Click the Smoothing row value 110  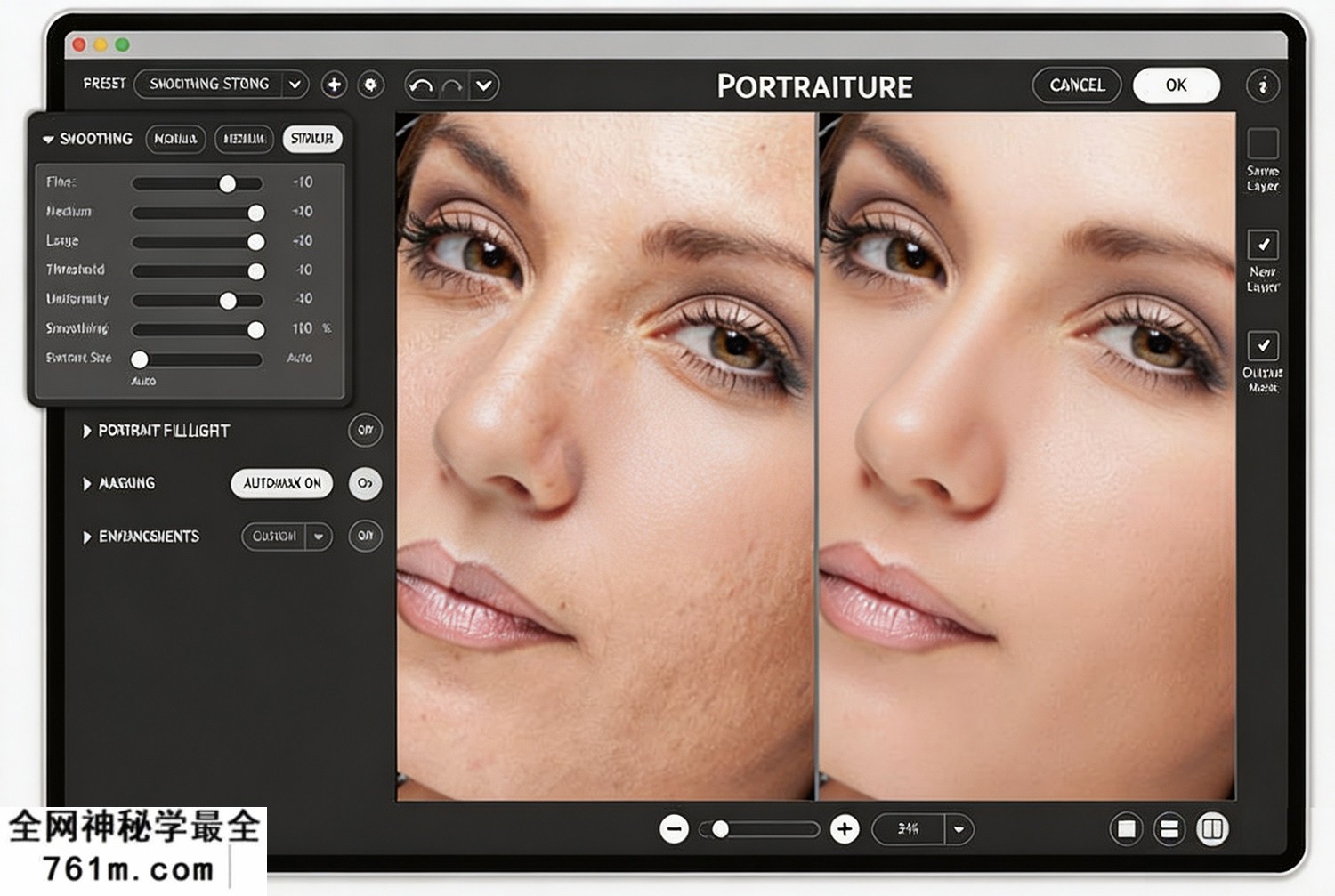click(303, 329)
